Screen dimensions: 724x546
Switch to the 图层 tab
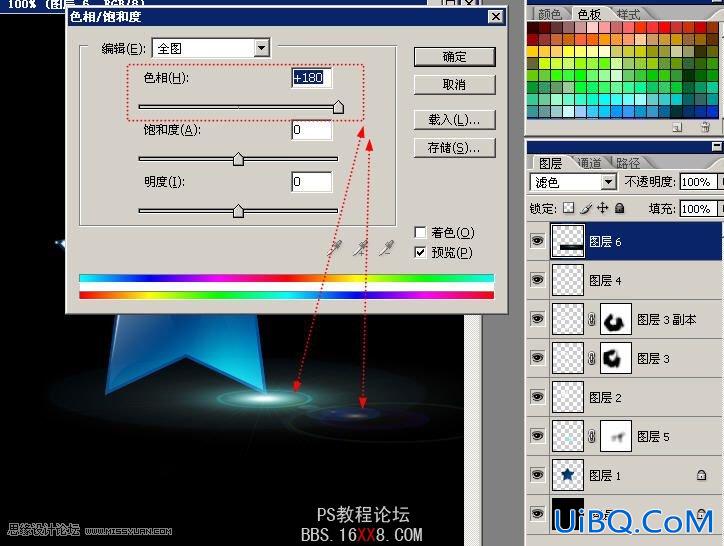550,163
